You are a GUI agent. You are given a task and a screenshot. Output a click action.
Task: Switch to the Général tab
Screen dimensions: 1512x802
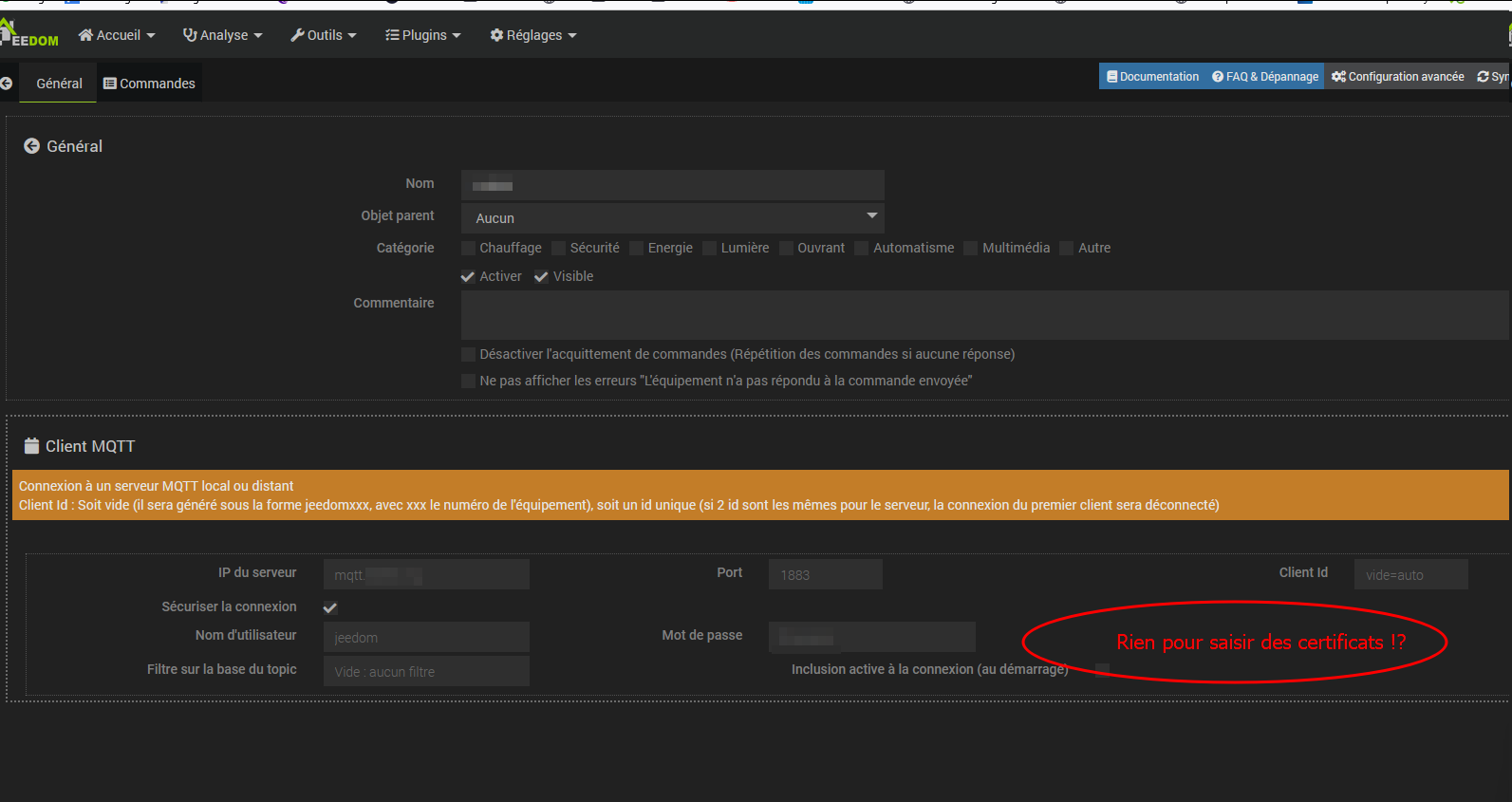[59, 84]
